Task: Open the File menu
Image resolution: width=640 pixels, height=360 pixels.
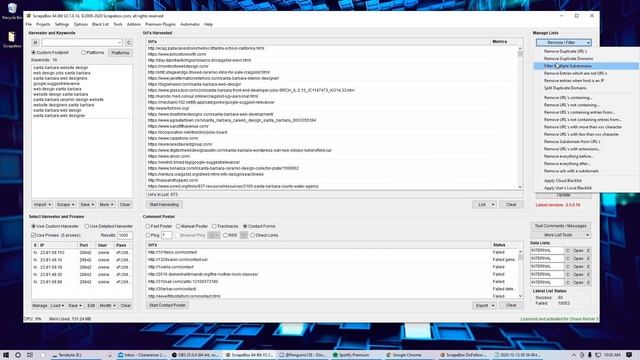Action: (x=29, y=24)
